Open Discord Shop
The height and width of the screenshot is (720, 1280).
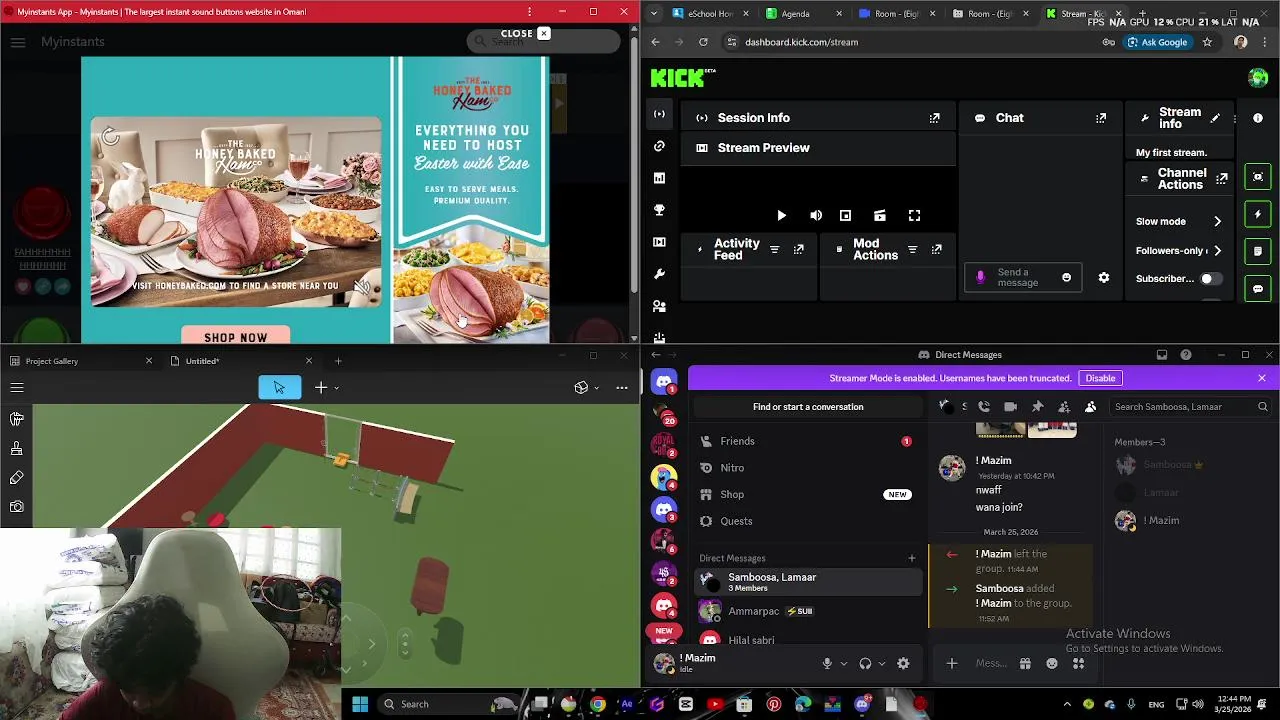[x=806, y=495]
